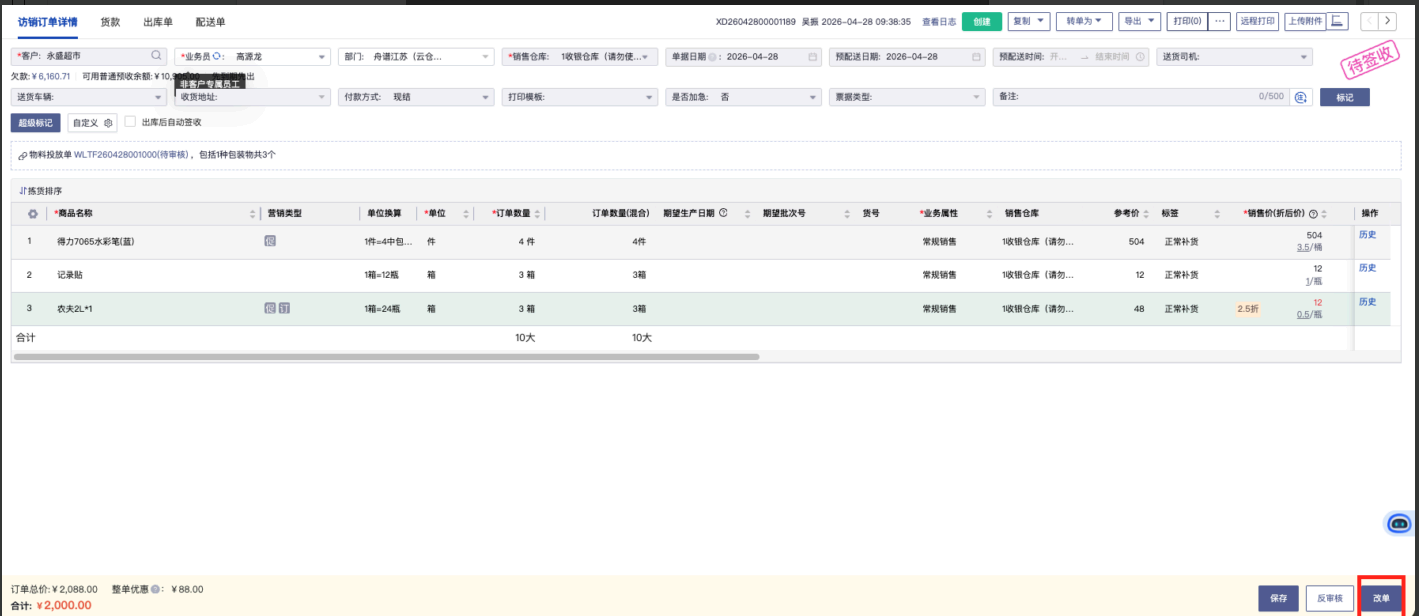
Task: Switch to 货款 tab
Action: click(110, 21)
